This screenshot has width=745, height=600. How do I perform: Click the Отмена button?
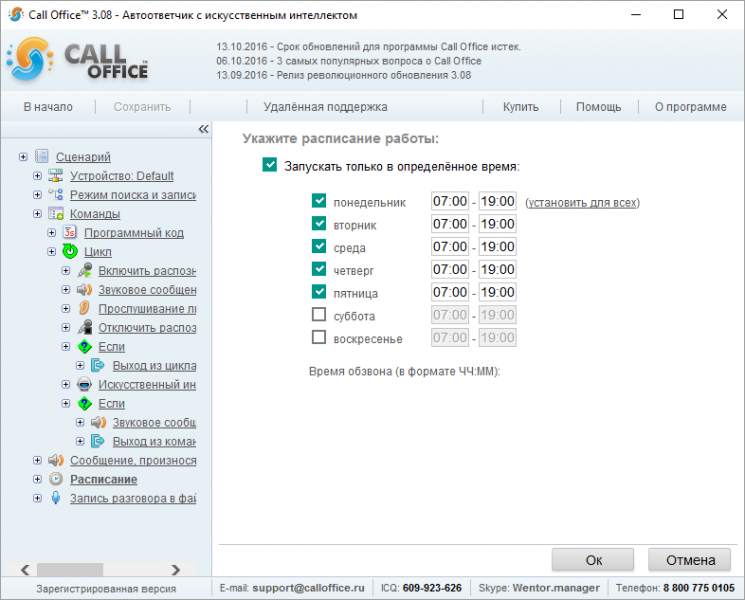click(x=690, y=560)
